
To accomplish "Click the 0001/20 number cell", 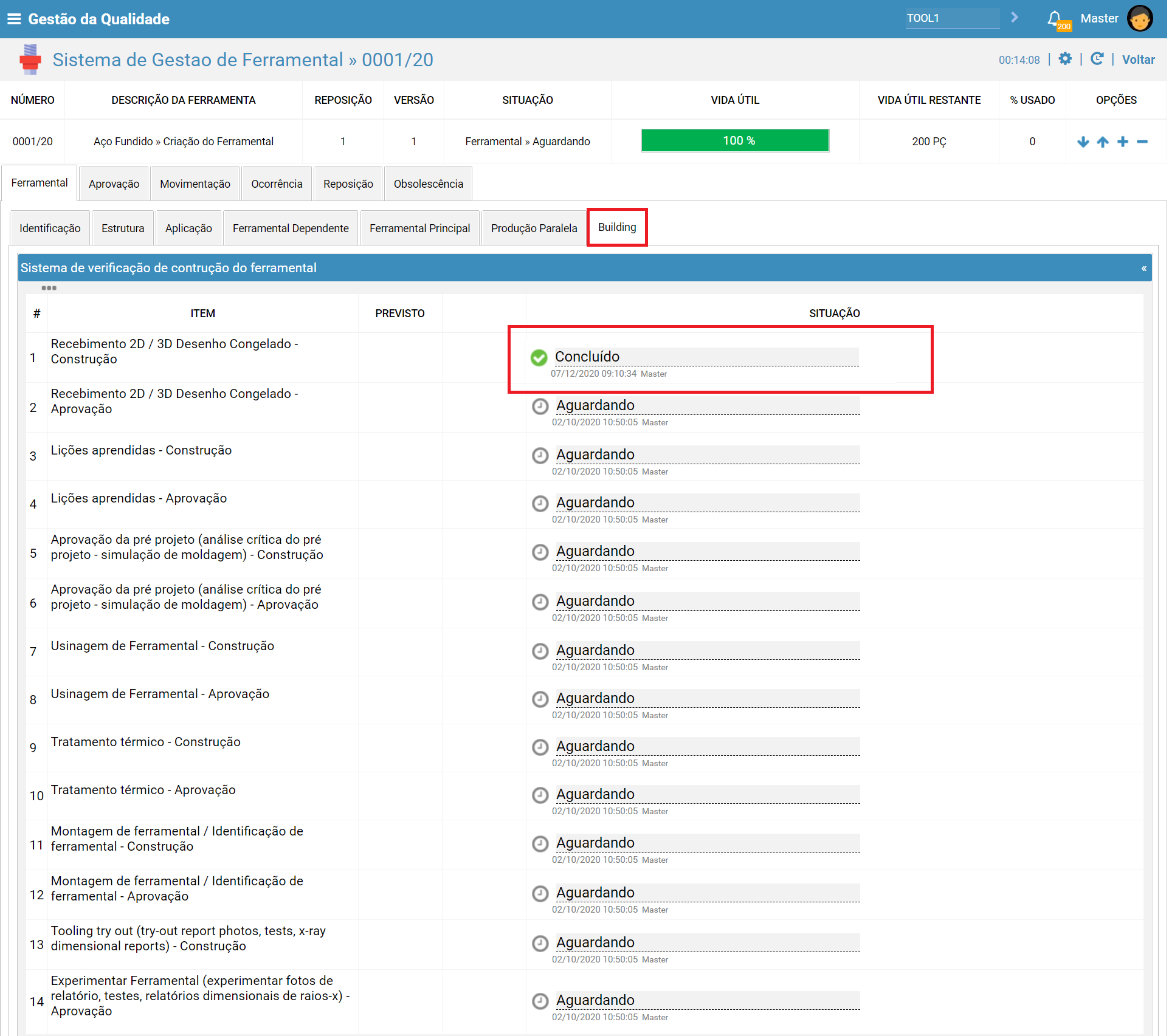I will click(x=33, y=142).
